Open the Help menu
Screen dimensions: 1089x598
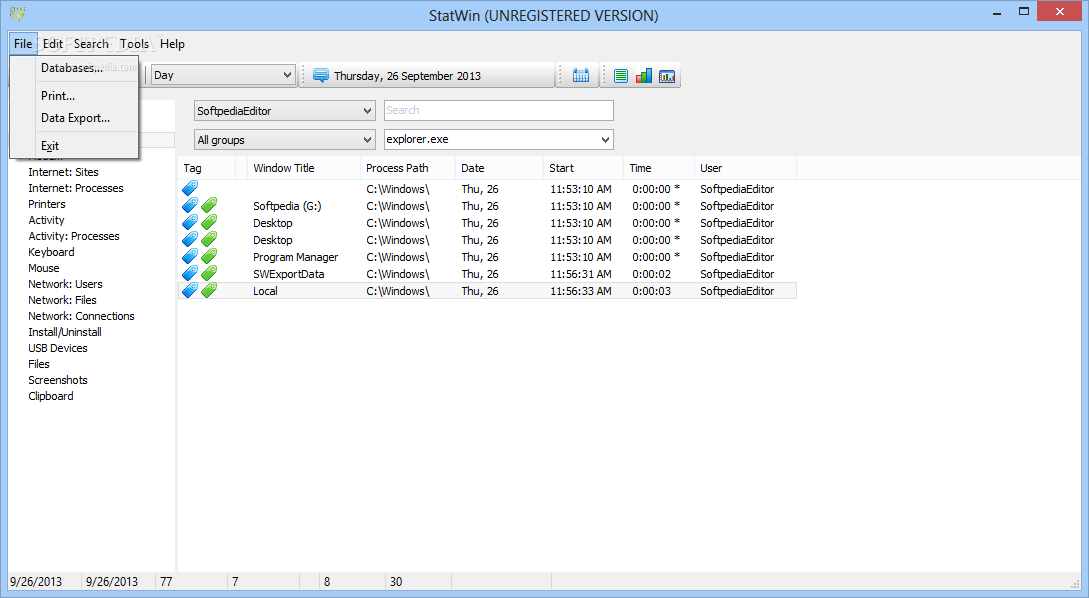(x=172, y=44)
